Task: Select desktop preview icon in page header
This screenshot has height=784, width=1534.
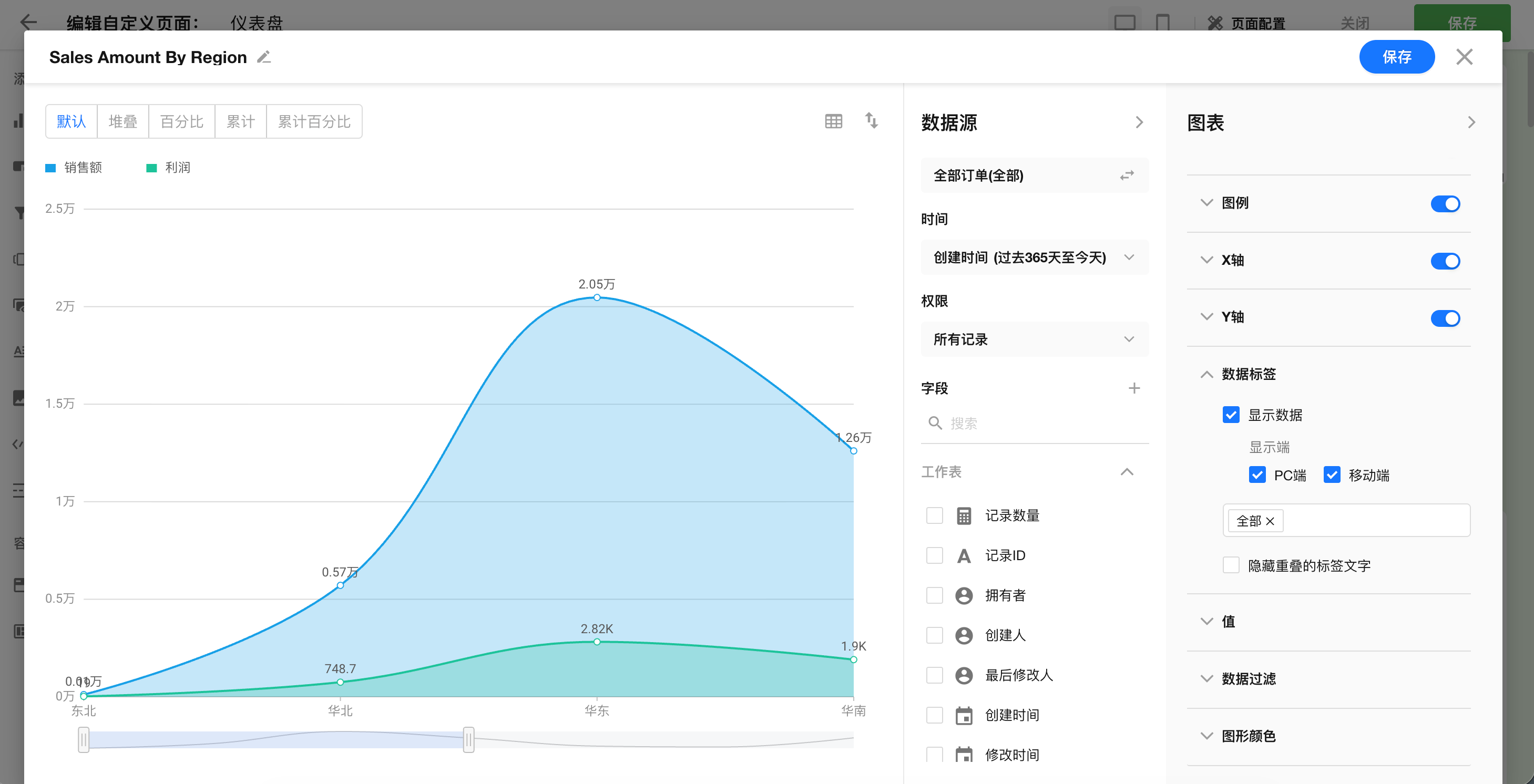Action: [1124, 23]
